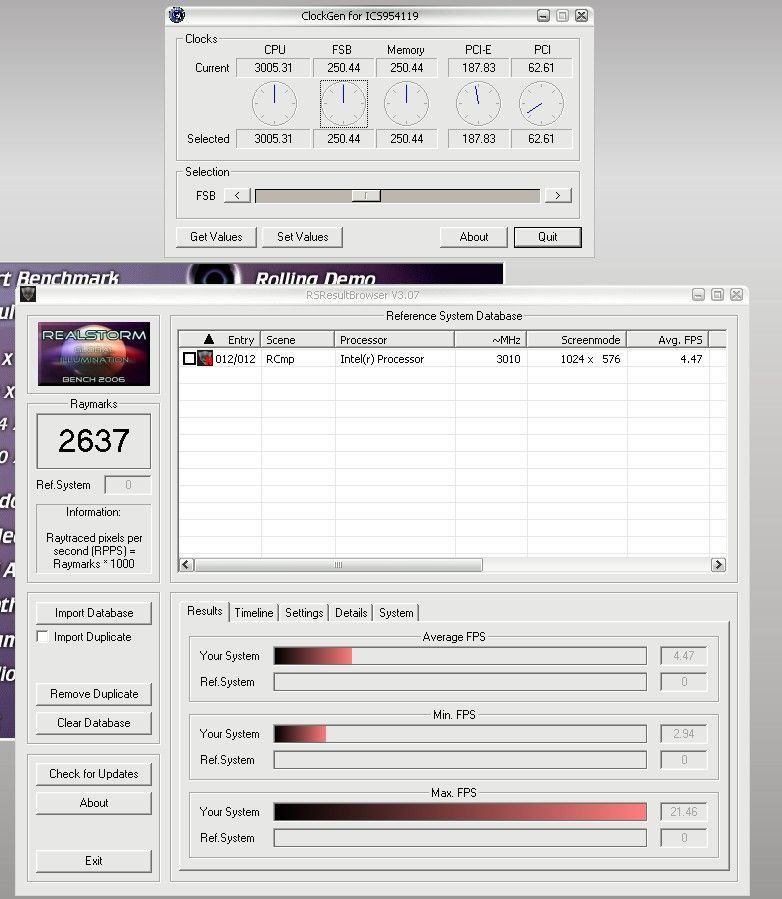Click the Processor column header
Viewport: 782px width, 899px height.
click(394, 339)
